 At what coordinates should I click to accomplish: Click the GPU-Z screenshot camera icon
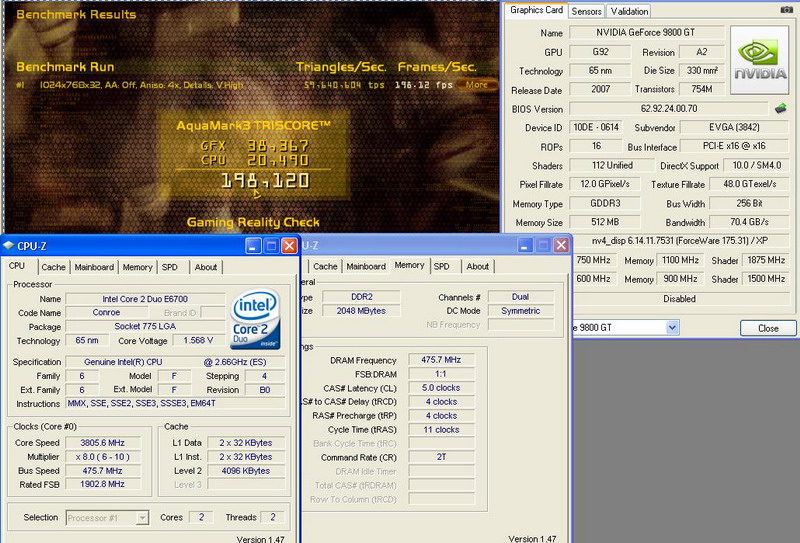[x=786, y=9]
